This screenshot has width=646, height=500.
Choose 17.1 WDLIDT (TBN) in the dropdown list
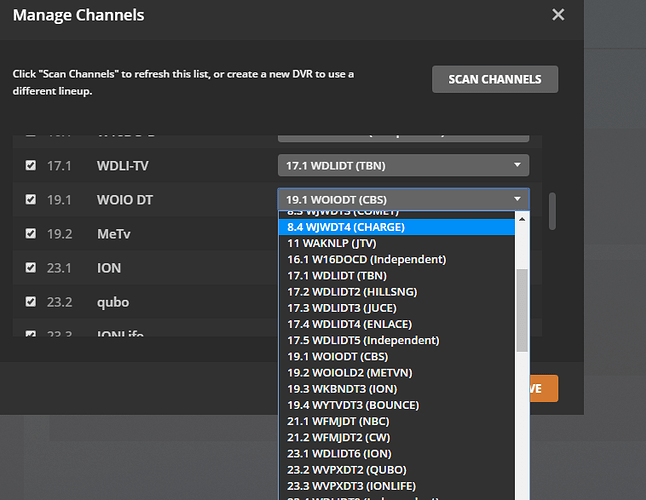[x=397, y=276]
